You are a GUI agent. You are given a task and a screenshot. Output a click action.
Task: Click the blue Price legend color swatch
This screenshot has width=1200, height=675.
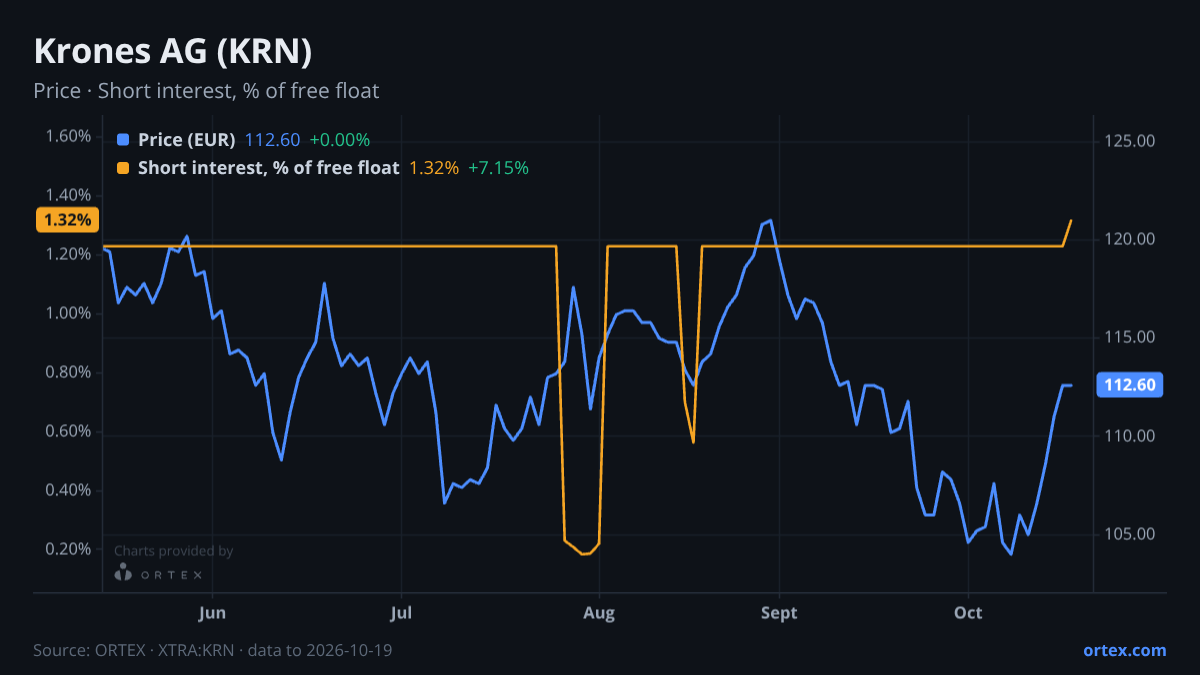[x=123, y=140]
